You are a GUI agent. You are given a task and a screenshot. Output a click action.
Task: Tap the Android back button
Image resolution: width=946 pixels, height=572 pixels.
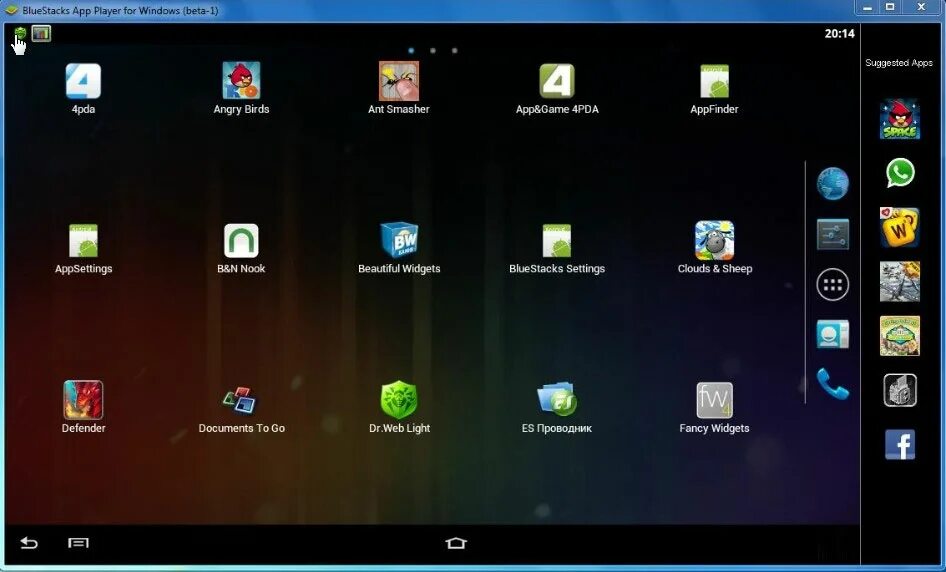29,543
